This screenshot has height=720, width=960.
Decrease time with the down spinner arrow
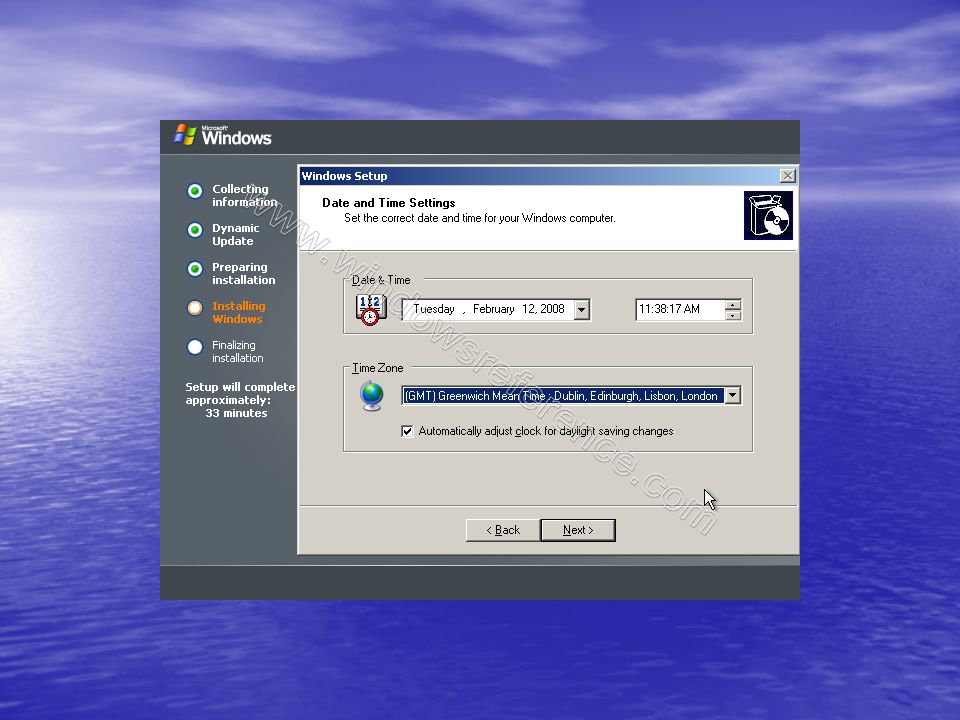(x=733, y=315)
